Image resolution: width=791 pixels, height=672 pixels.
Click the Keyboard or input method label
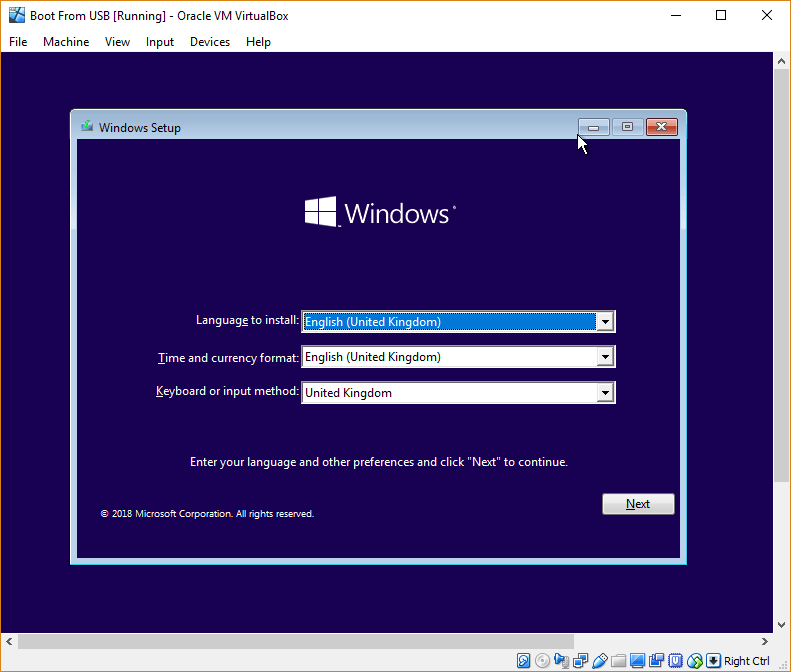click(228, 391)
